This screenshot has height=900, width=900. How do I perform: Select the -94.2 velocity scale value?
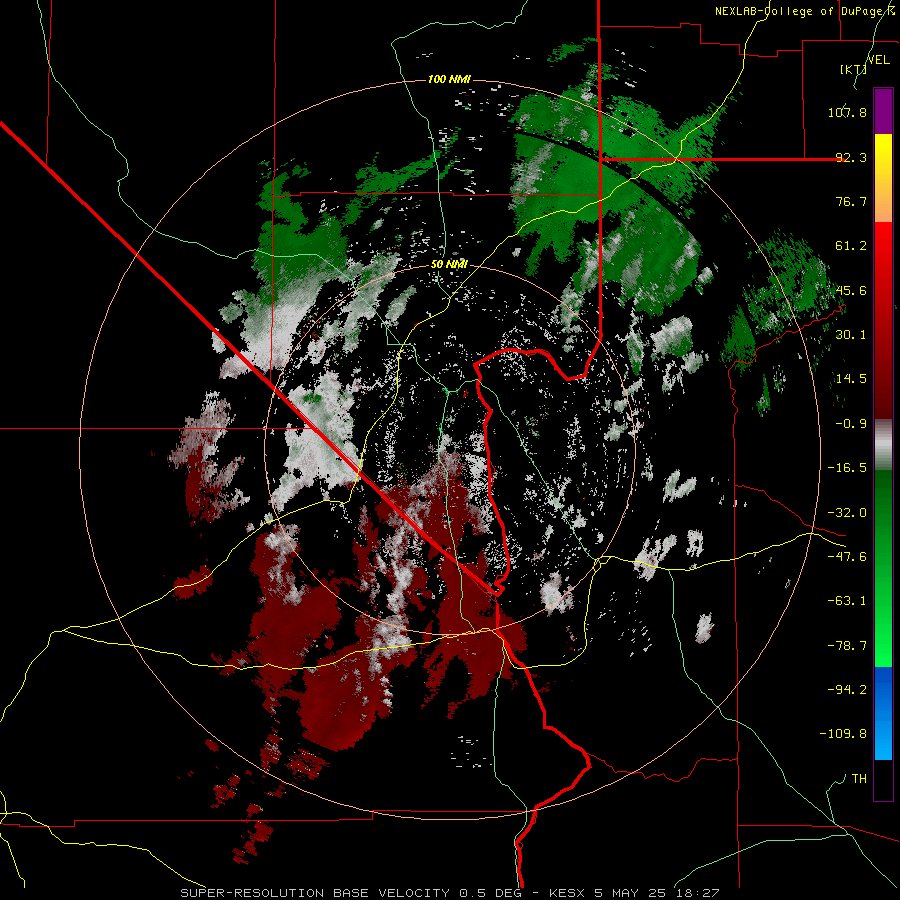[847, 690]
